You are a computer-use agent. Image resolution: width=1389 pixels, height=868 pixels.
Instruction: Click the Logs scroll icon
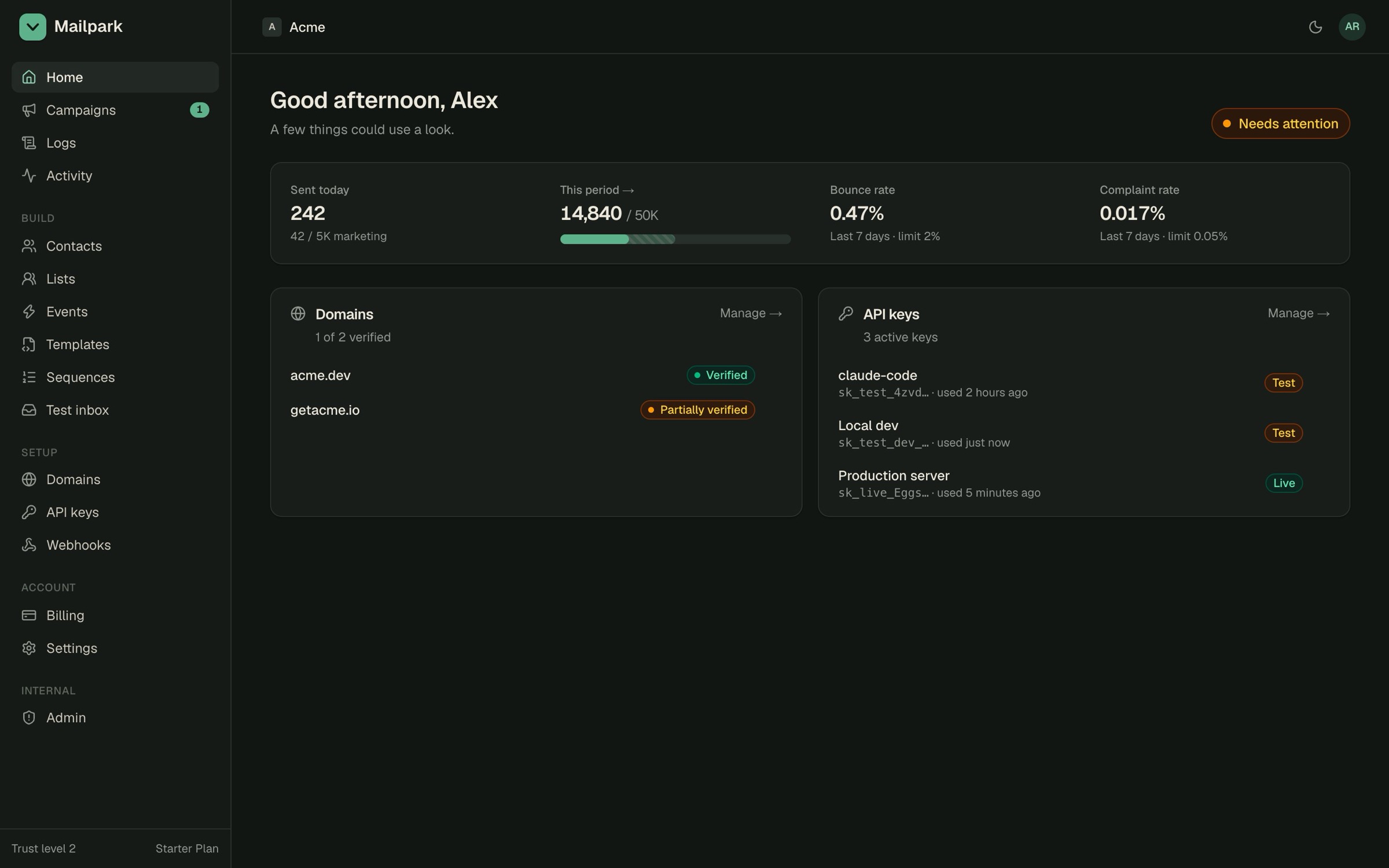pos(29,143)
